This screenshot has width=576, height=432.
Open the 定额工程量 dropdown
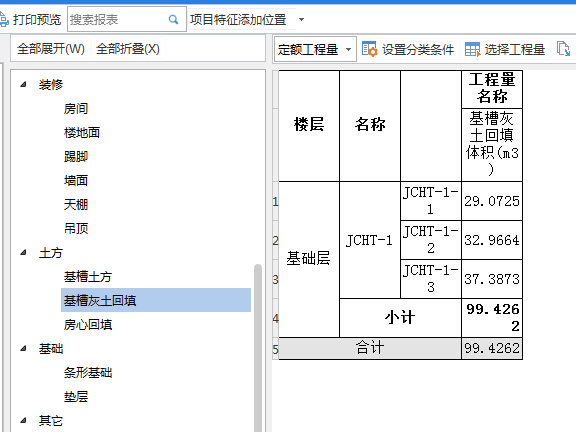315,49
